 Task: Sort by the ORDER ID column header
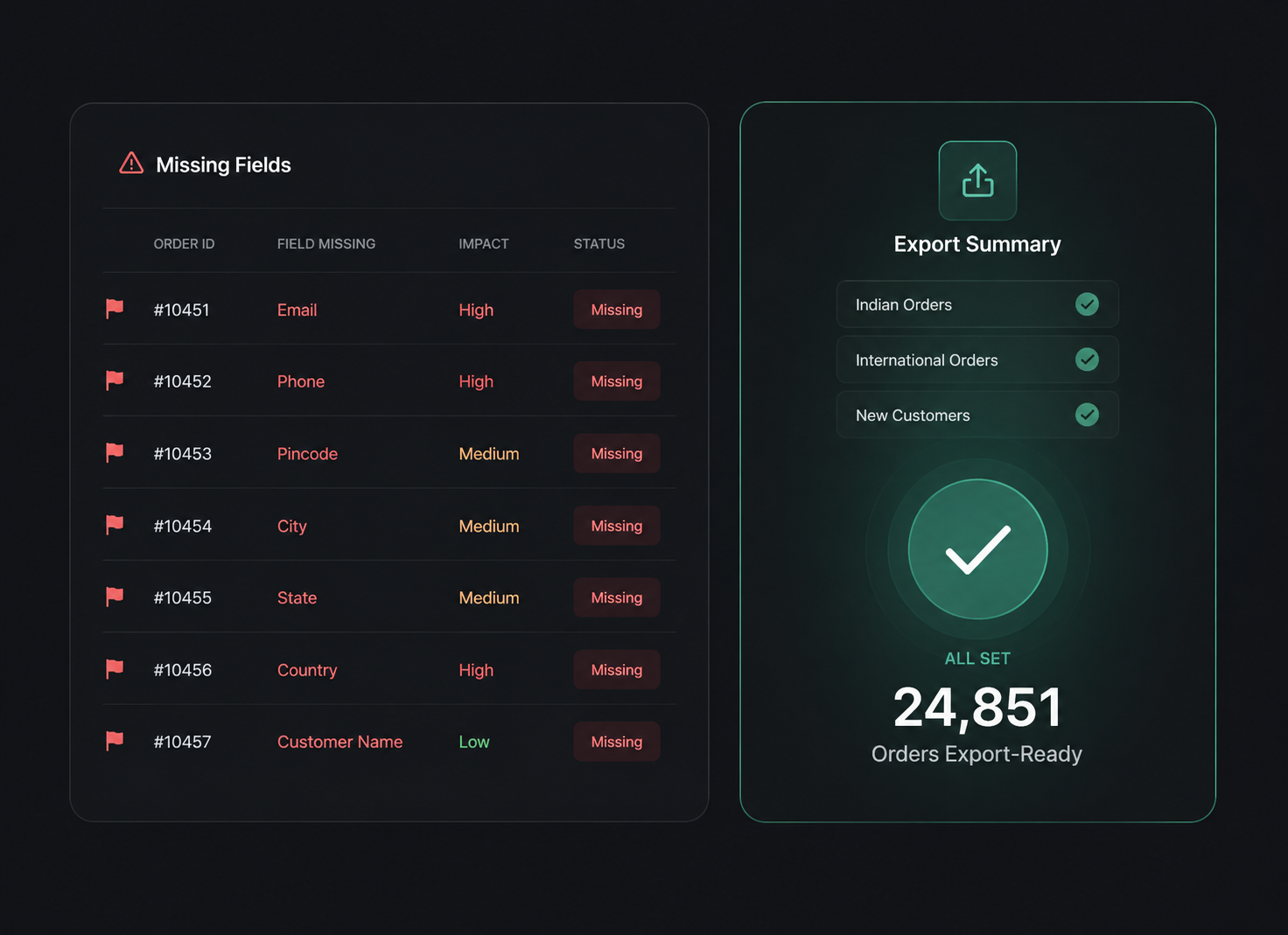pos(184,244)
